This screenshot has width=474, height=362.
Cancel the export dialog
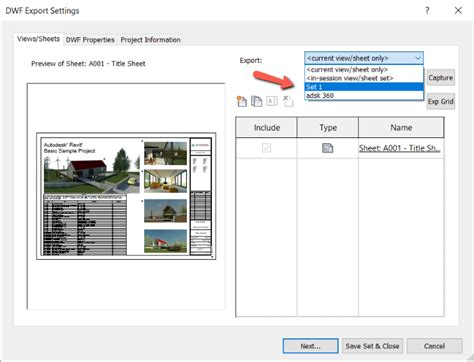(434, 346)
